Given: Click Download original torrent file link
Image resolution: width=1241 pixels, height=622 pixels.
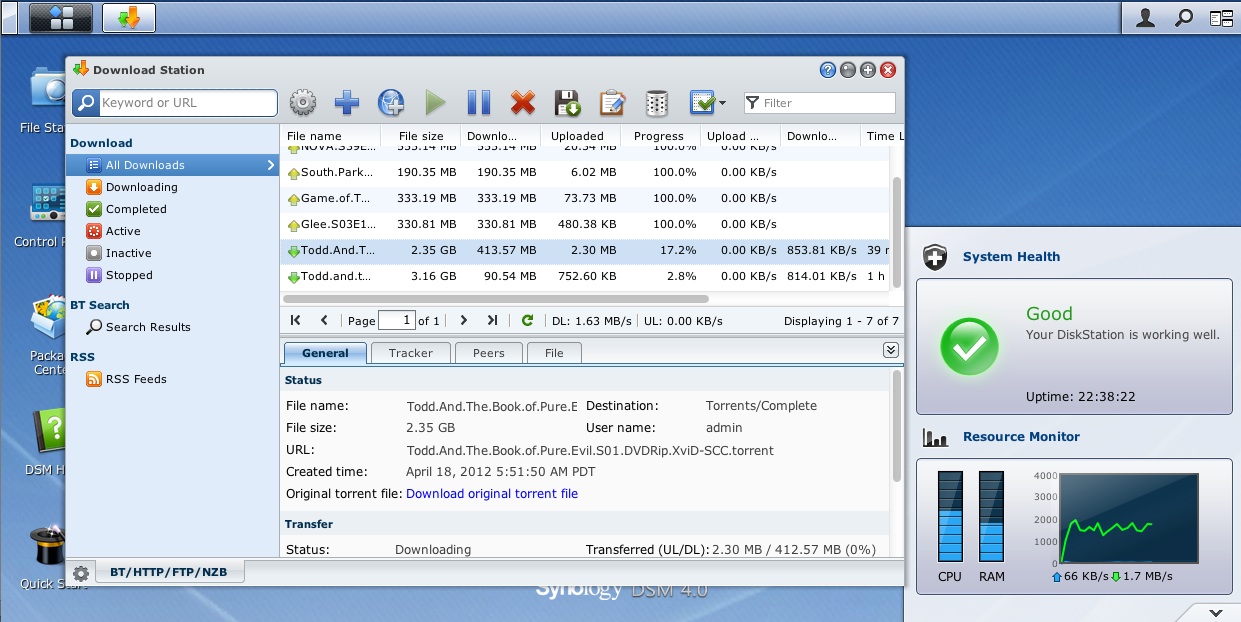Looking at the screenshot, I should pos(492,493).
